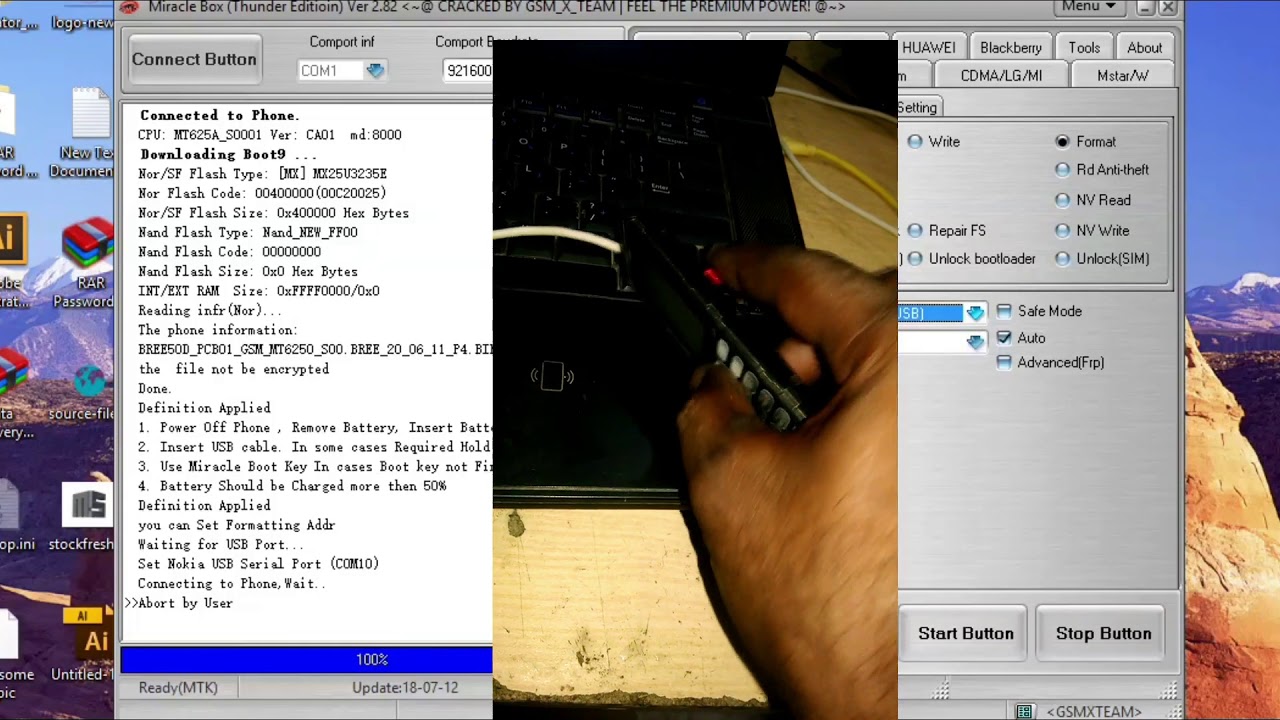
Task: Open the Comport Baudrate 921600 combo box
Action: point(468,70)
